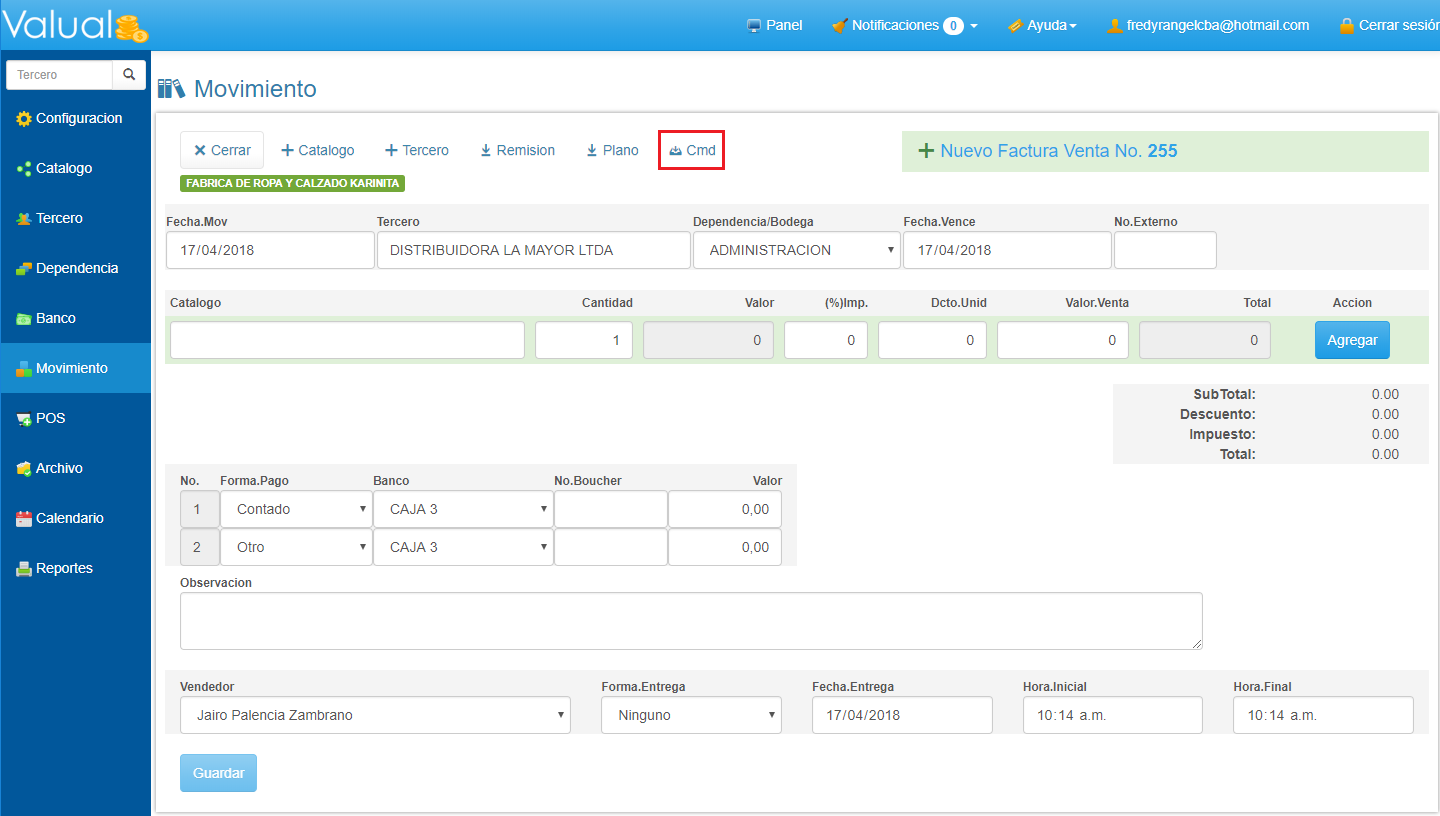Open the Forma.Entrega dropdown
1440x816 pixels.
point(691,715)
